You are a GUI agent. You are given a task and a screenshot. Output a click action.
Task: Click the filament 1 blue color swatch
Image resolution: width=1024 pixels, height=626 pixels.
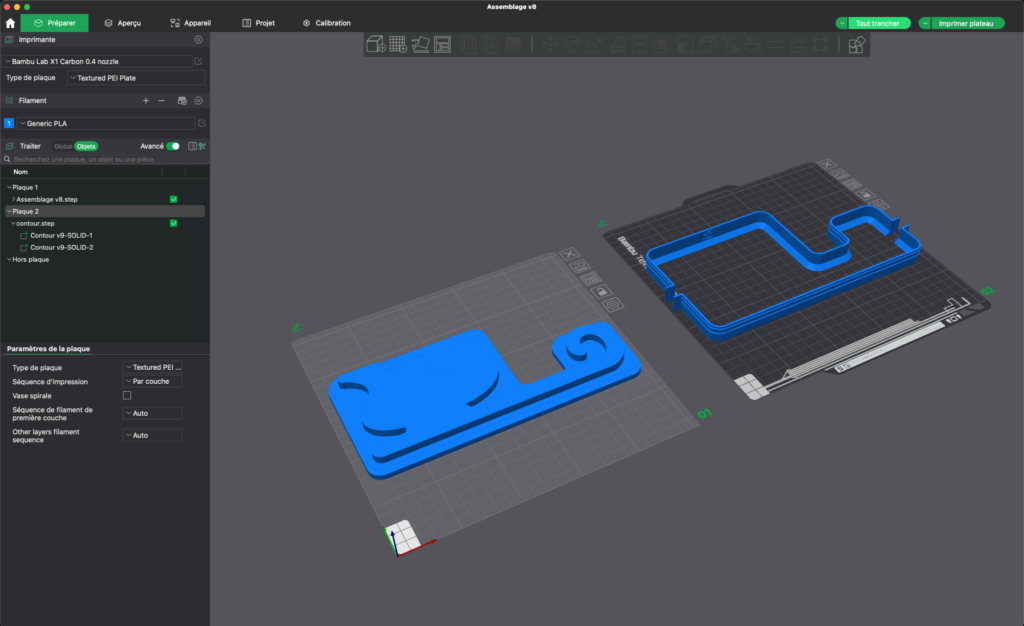click(x=8, y=123)
